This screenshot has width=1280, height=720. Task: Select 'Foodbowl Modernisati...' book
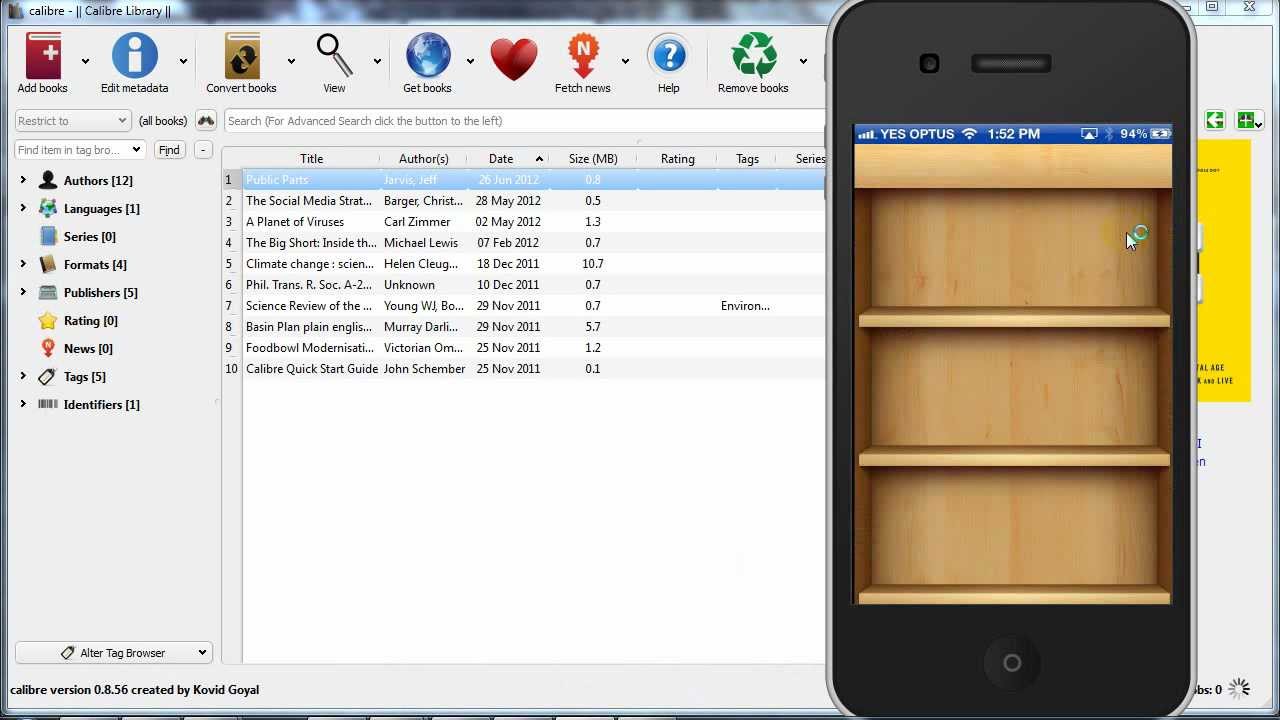click(310, 348)
